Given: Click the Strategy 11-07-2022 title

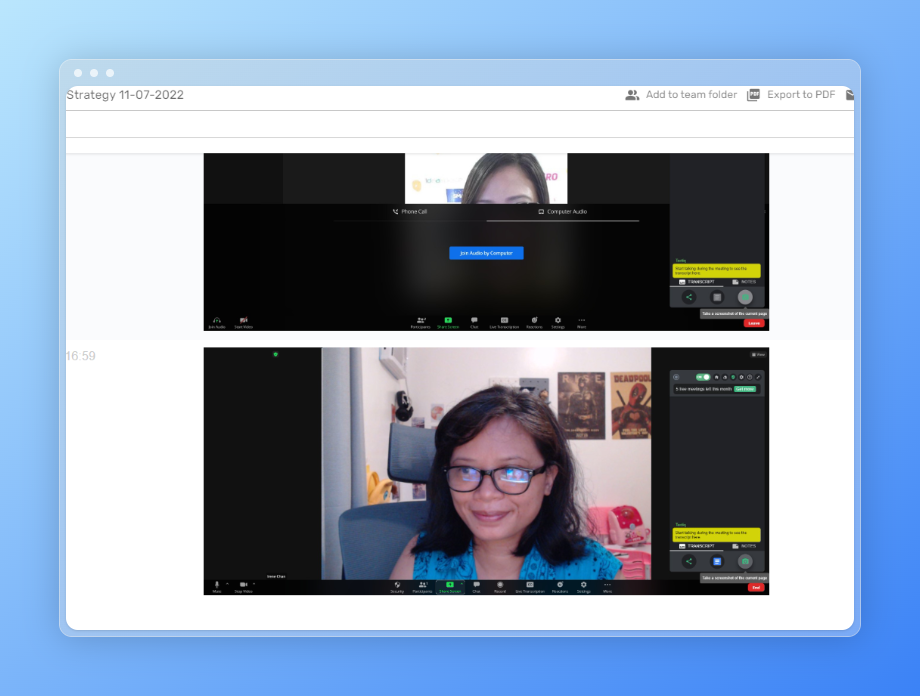Looking at the screenshot, I should pos(125,94).
